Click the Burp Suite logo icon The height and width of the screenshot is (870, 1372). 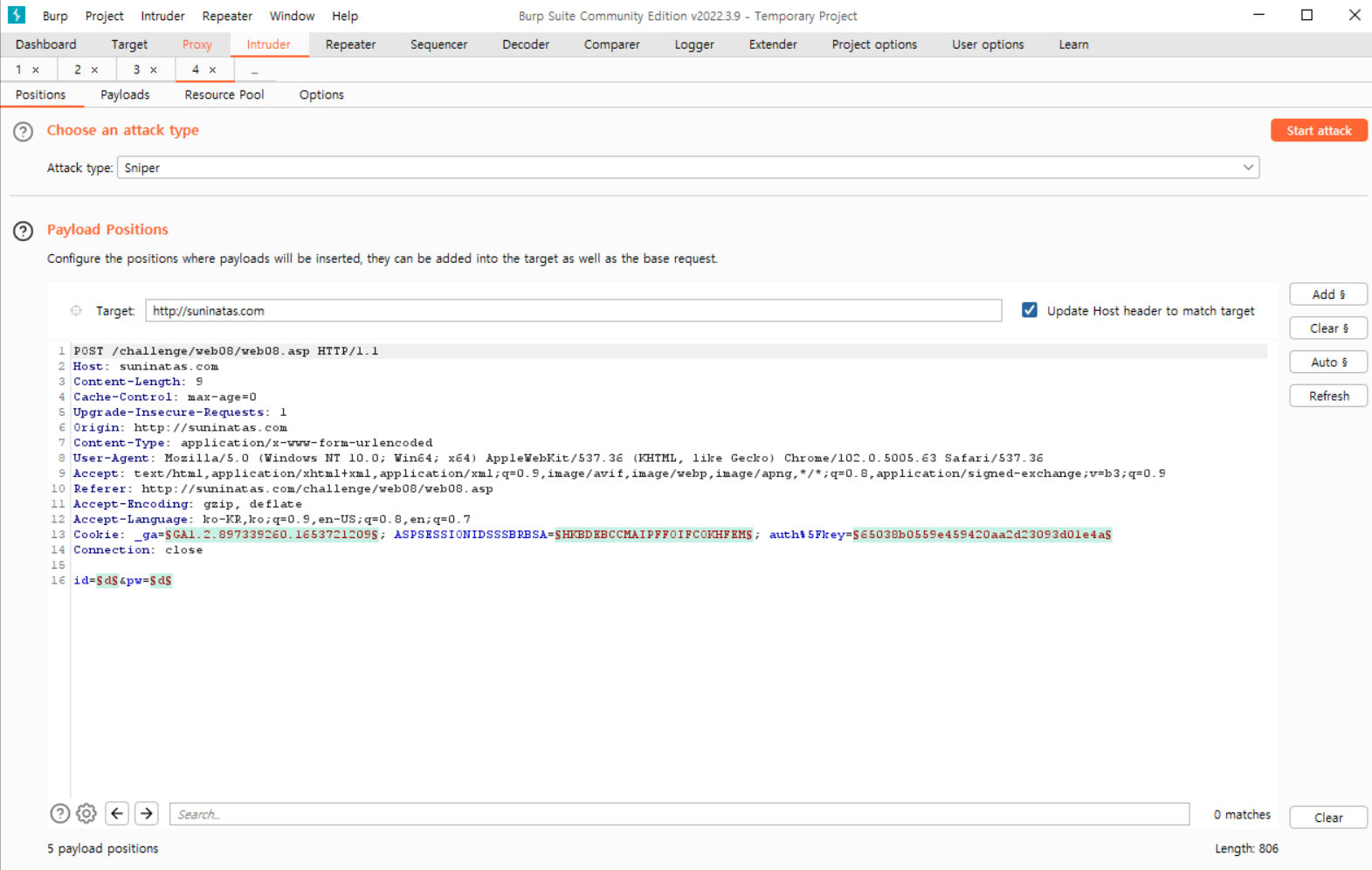click(17, 15)
